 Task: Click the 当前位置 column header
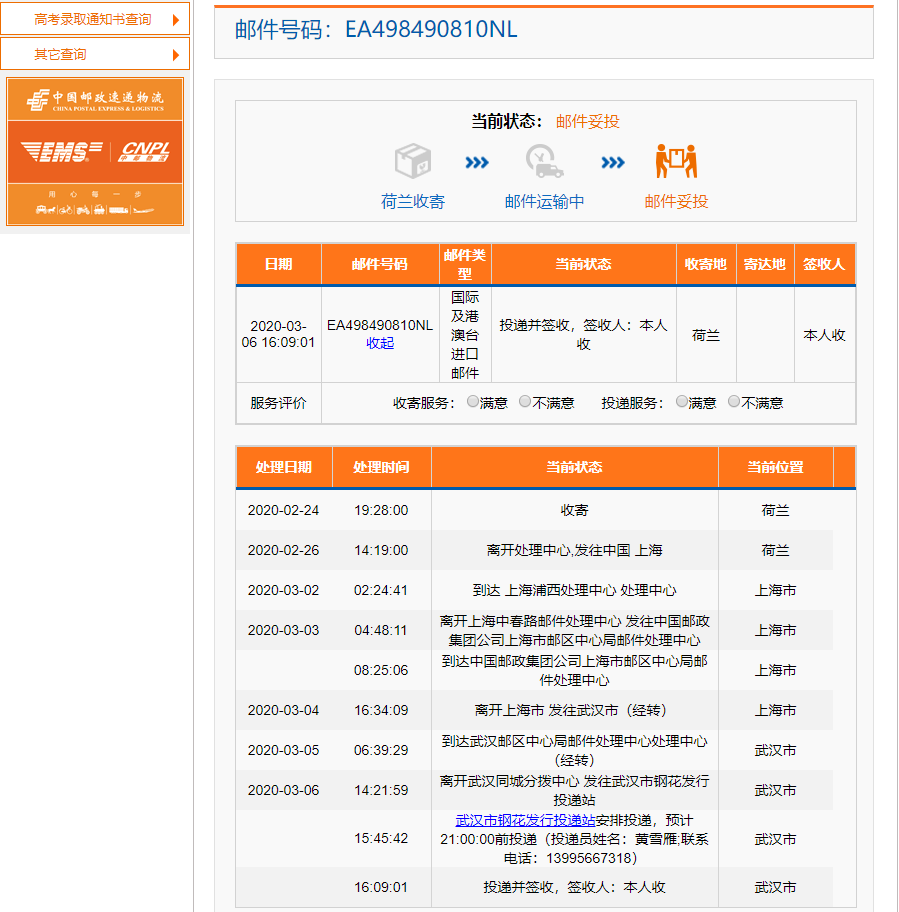point(775,467)
